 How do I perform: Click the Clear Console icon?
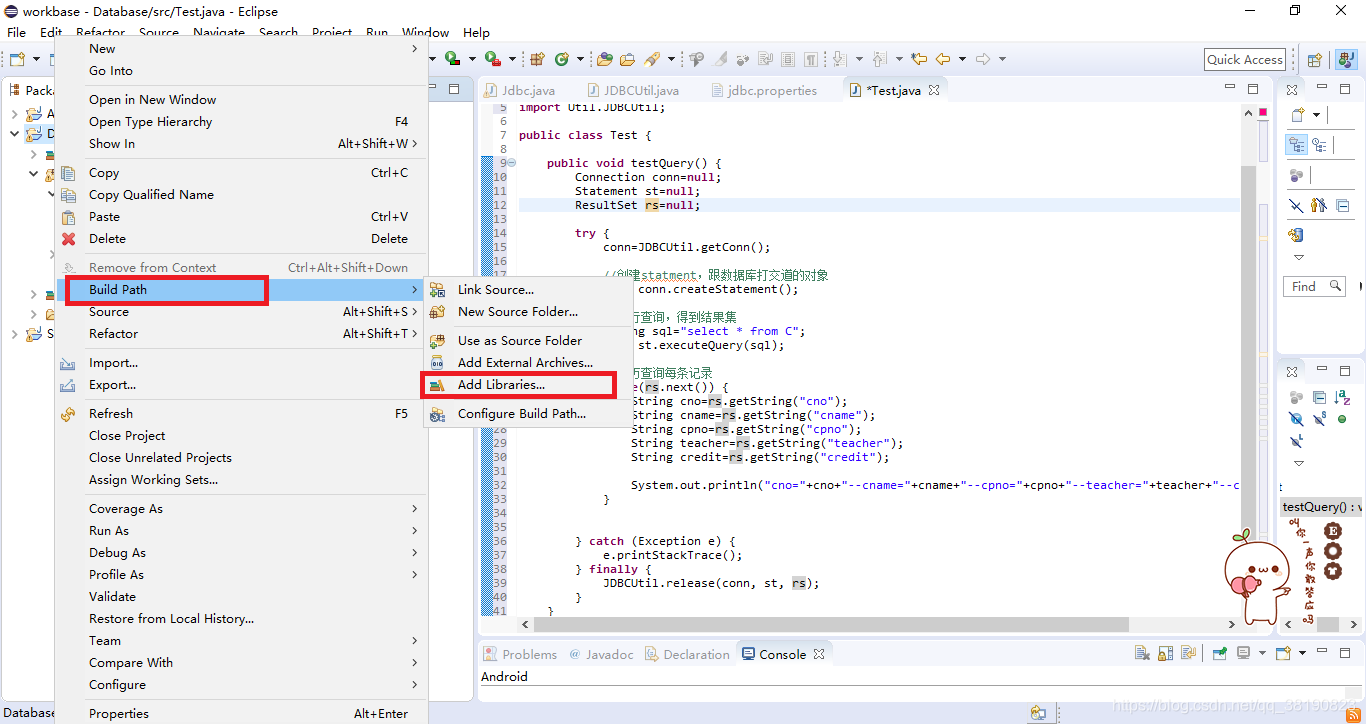click(1142, 654)
